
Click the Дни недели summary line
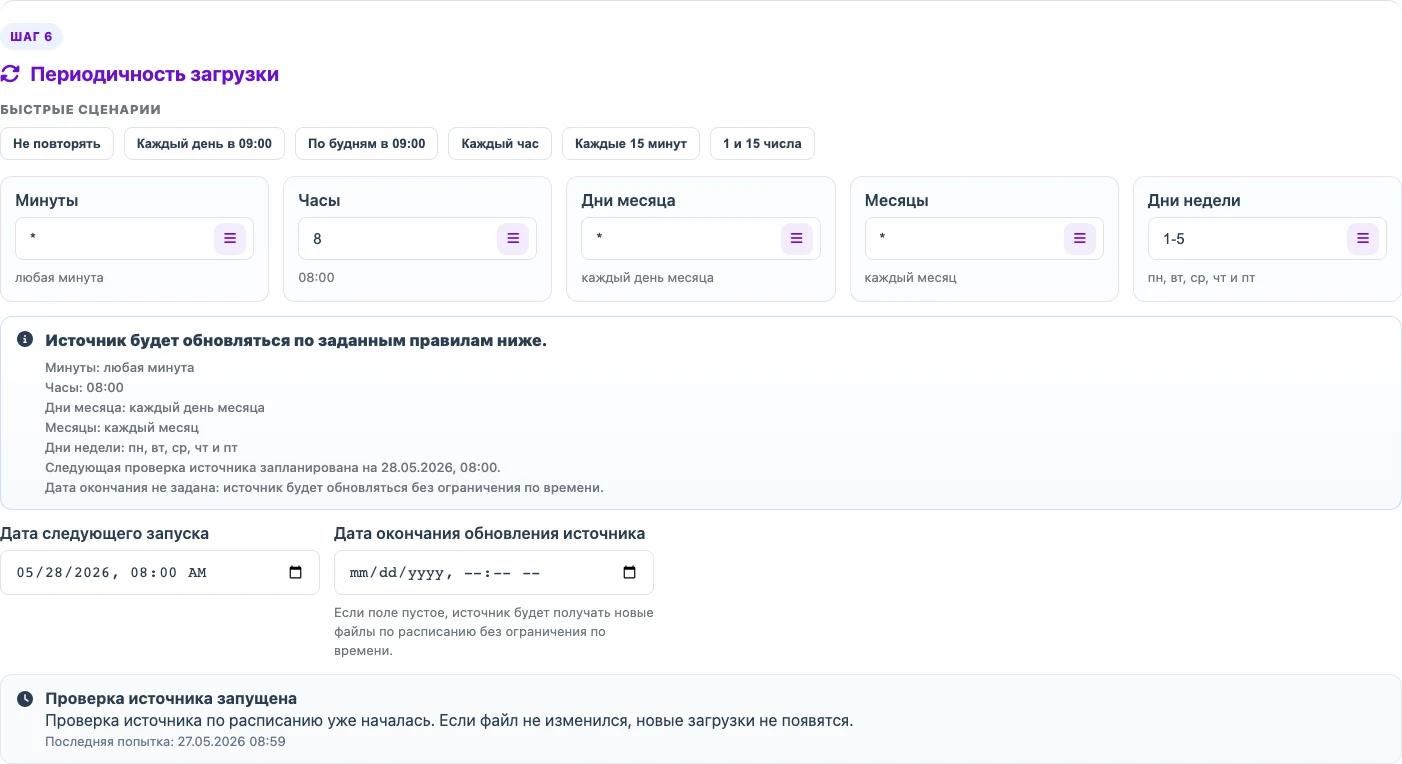click(141, 447)
